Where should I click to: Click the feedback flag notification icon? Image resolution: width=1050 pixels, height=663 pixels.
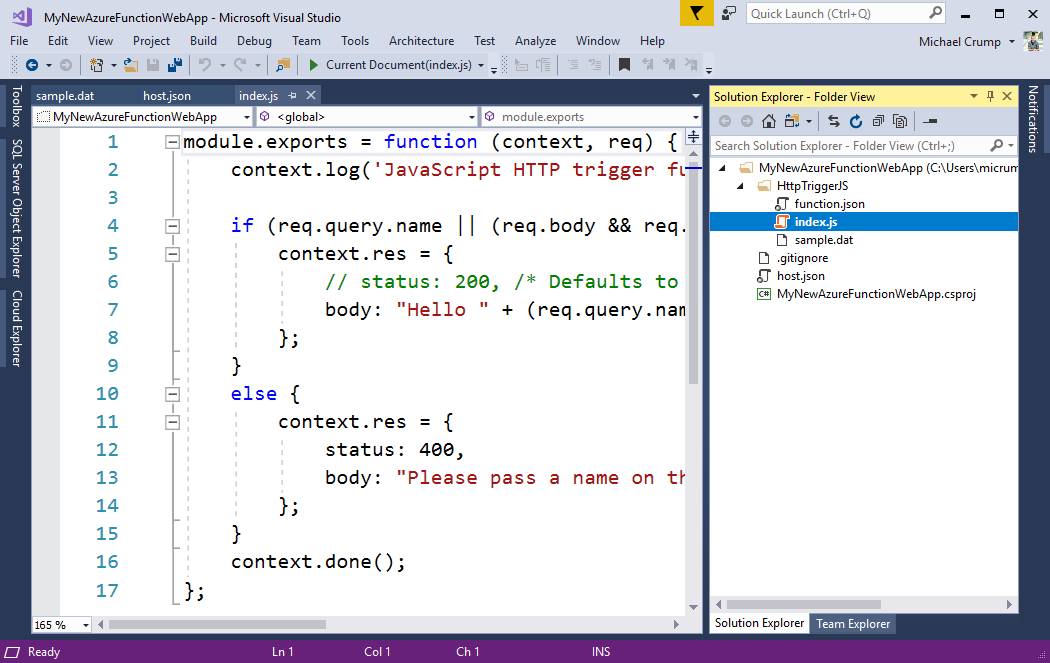[x=696, y=13]
